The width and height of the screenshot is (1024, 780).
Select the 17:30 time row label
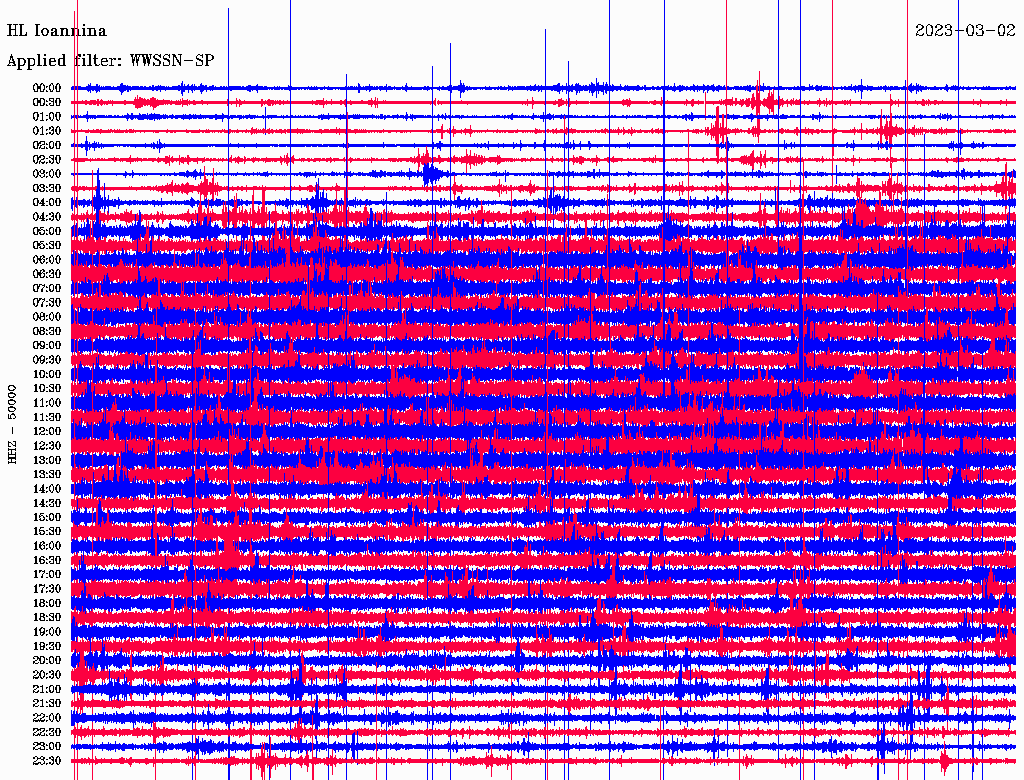point(47,589)
